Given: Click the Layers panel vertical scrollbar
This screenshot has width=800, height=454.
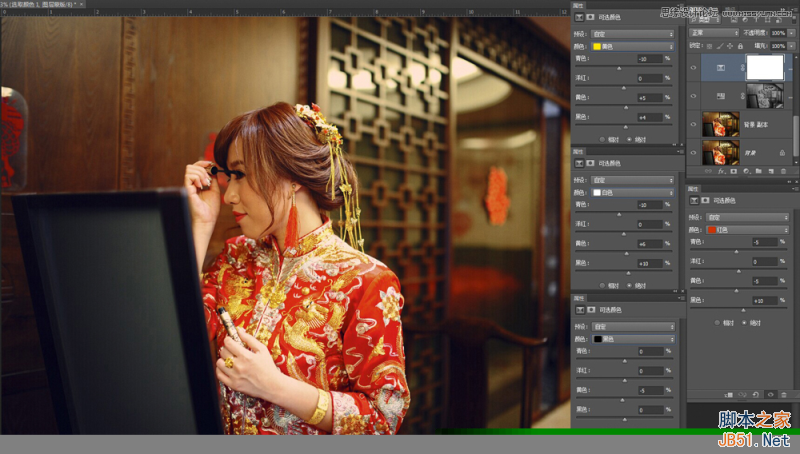Looking at the screenshot, I should pyautogui.click(x=796, y=138).
